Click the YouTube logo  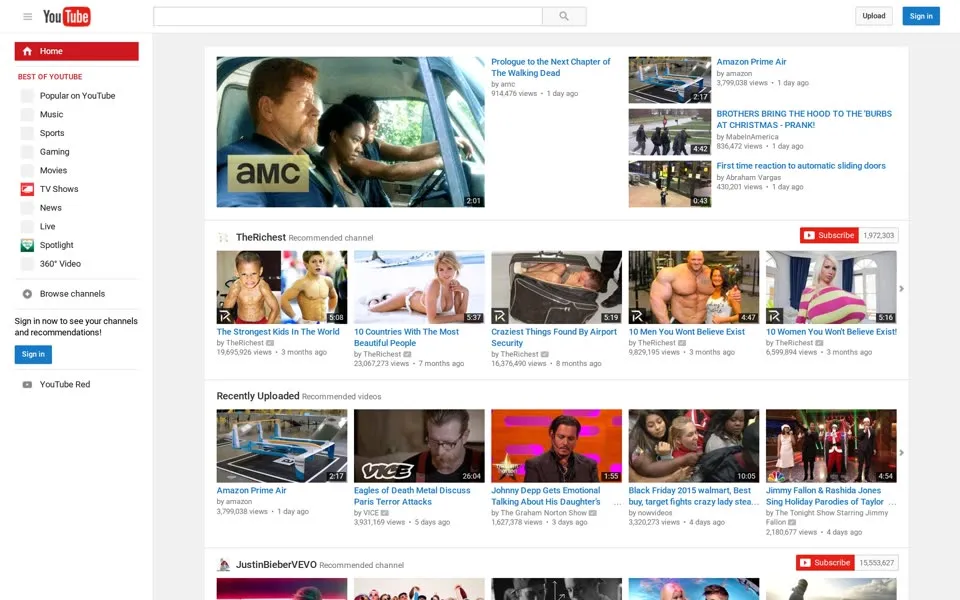pos(67,17)
